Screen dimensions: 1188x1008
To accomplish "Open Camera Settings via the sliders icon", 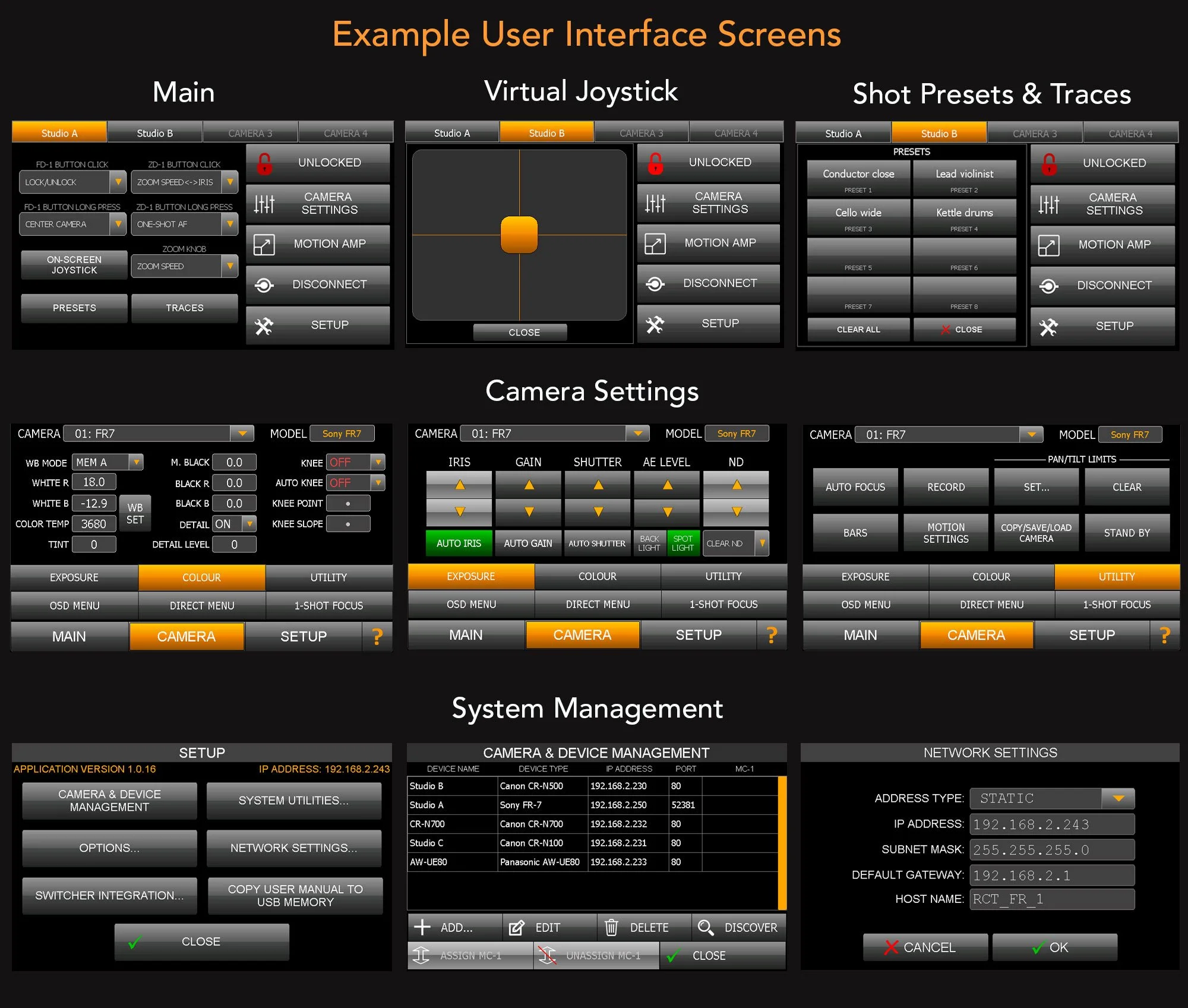I will coord(263,203).
